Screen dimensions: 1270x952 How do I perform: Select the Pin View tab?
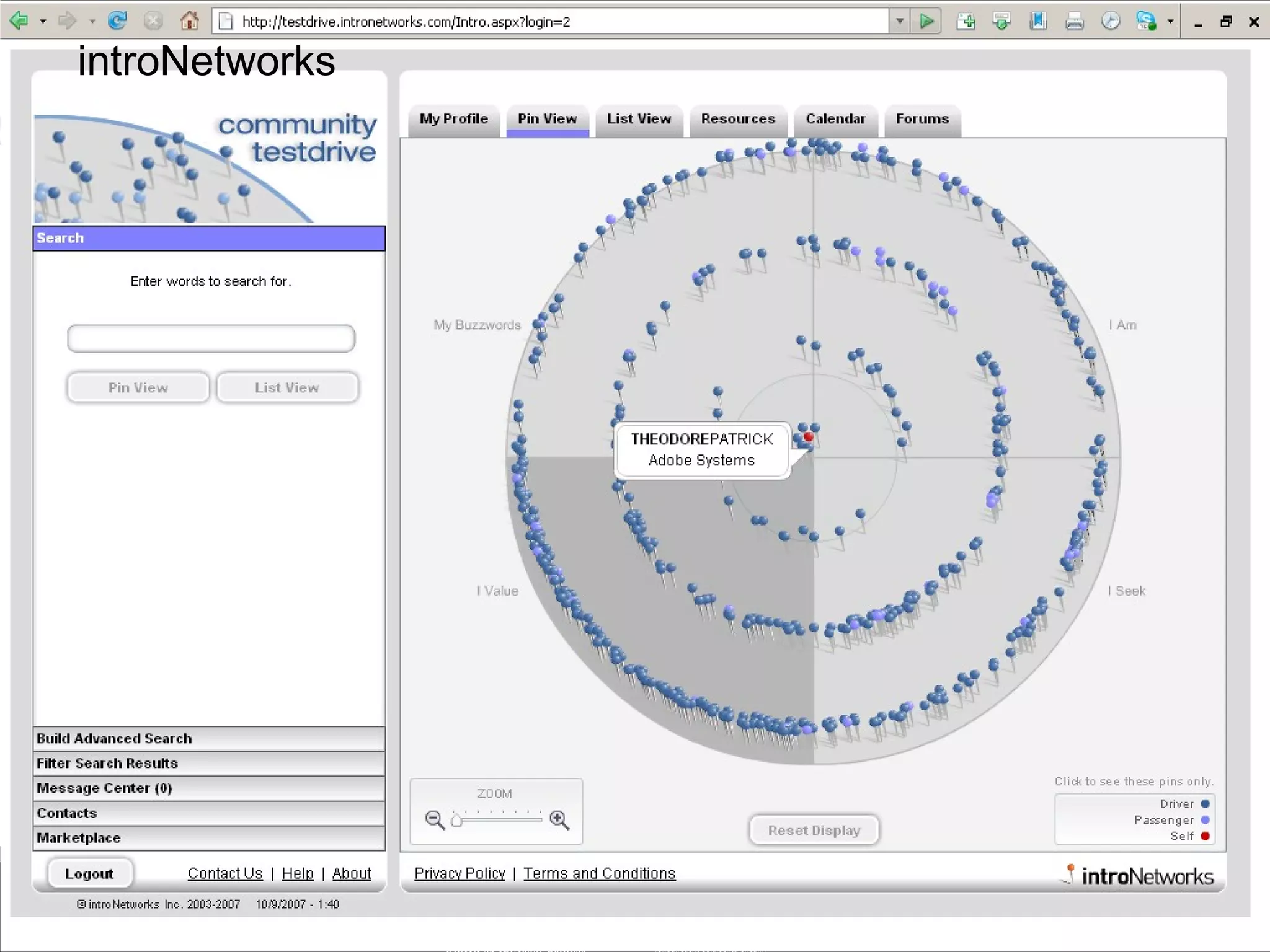(548, 120)
